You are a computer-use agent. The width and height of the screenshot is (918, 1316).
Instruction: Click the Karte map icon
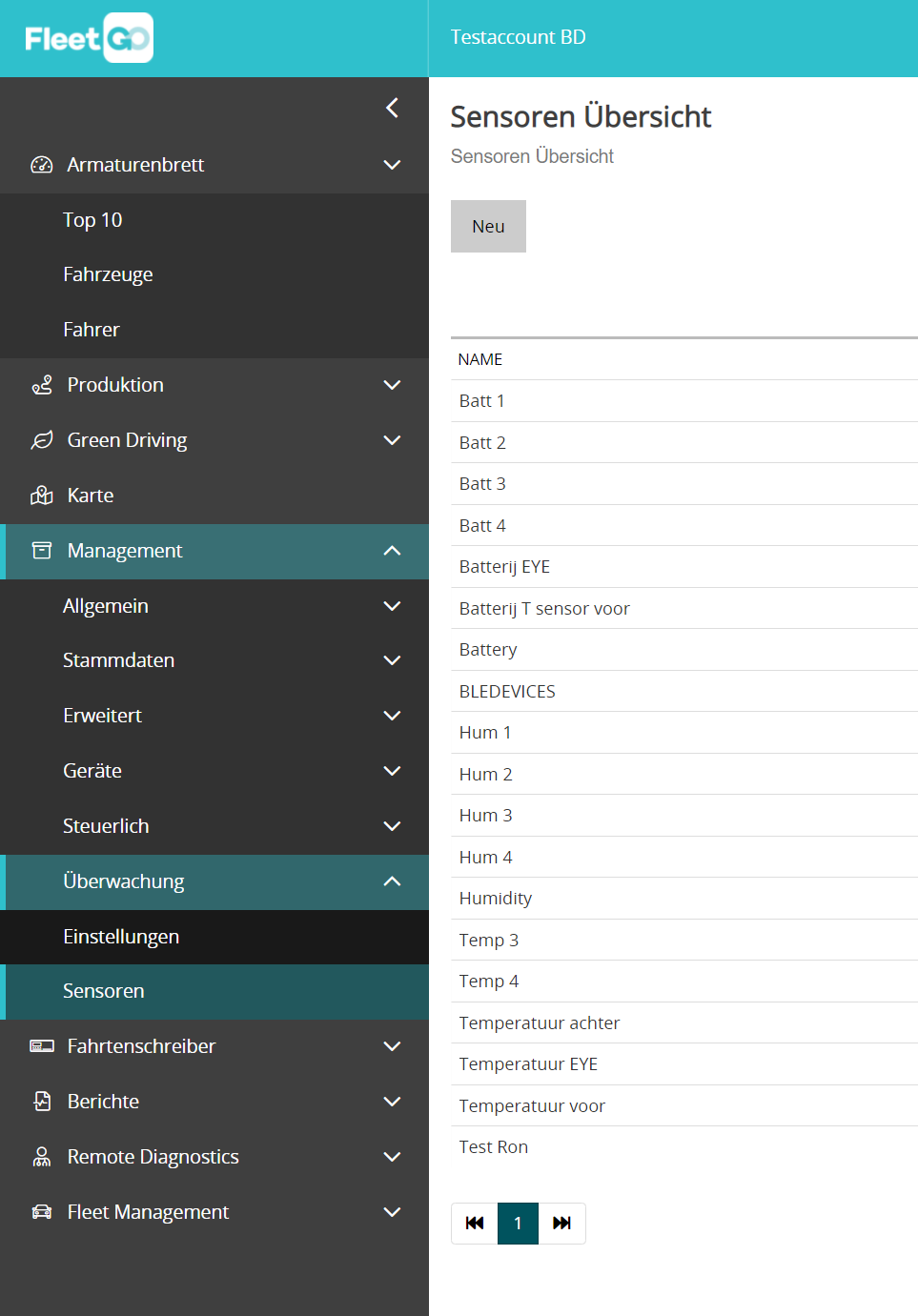tap(42, 496)
